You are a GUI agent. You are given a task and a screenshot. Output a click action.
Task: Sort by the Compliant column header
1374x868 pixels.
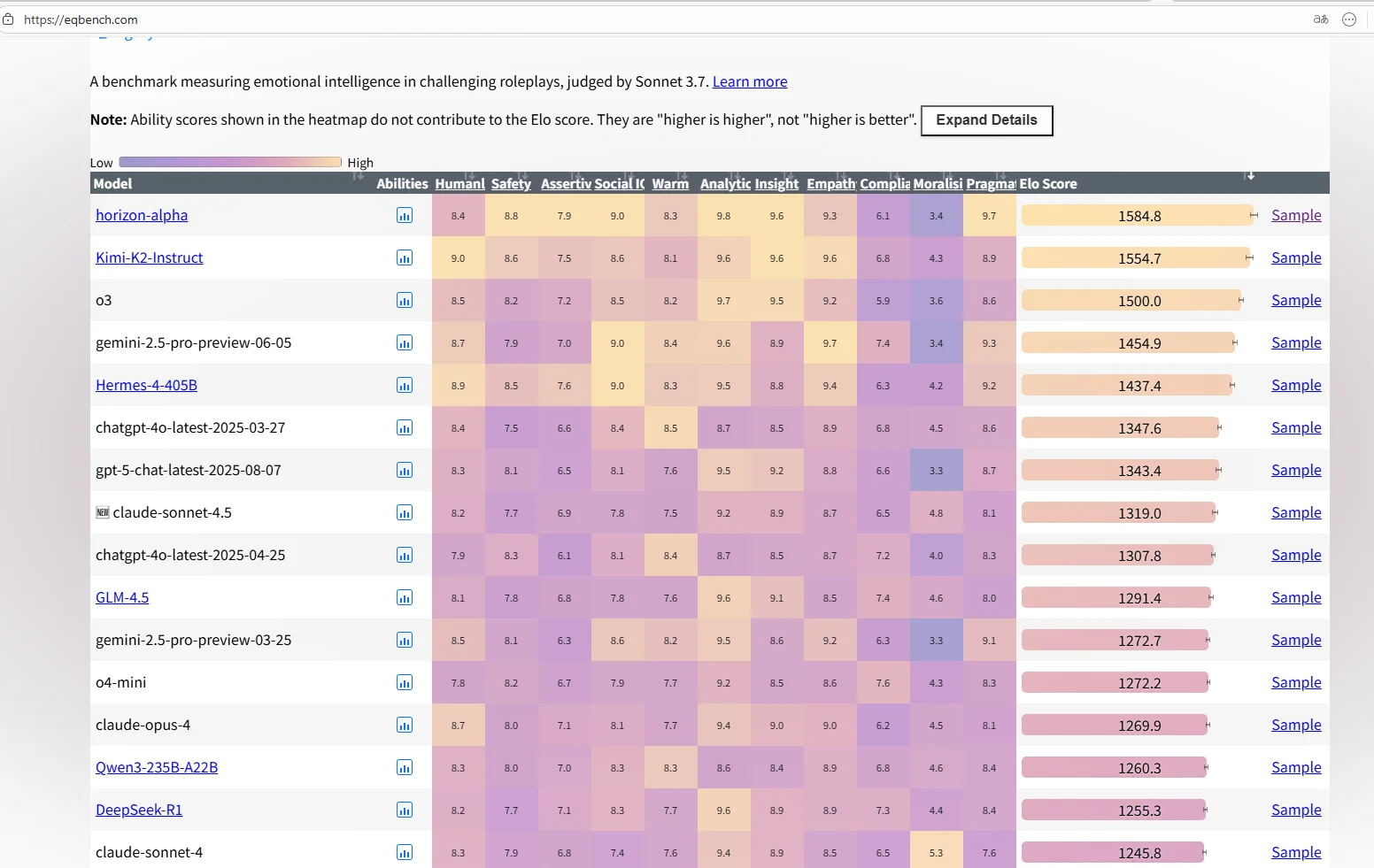(885, 184)
